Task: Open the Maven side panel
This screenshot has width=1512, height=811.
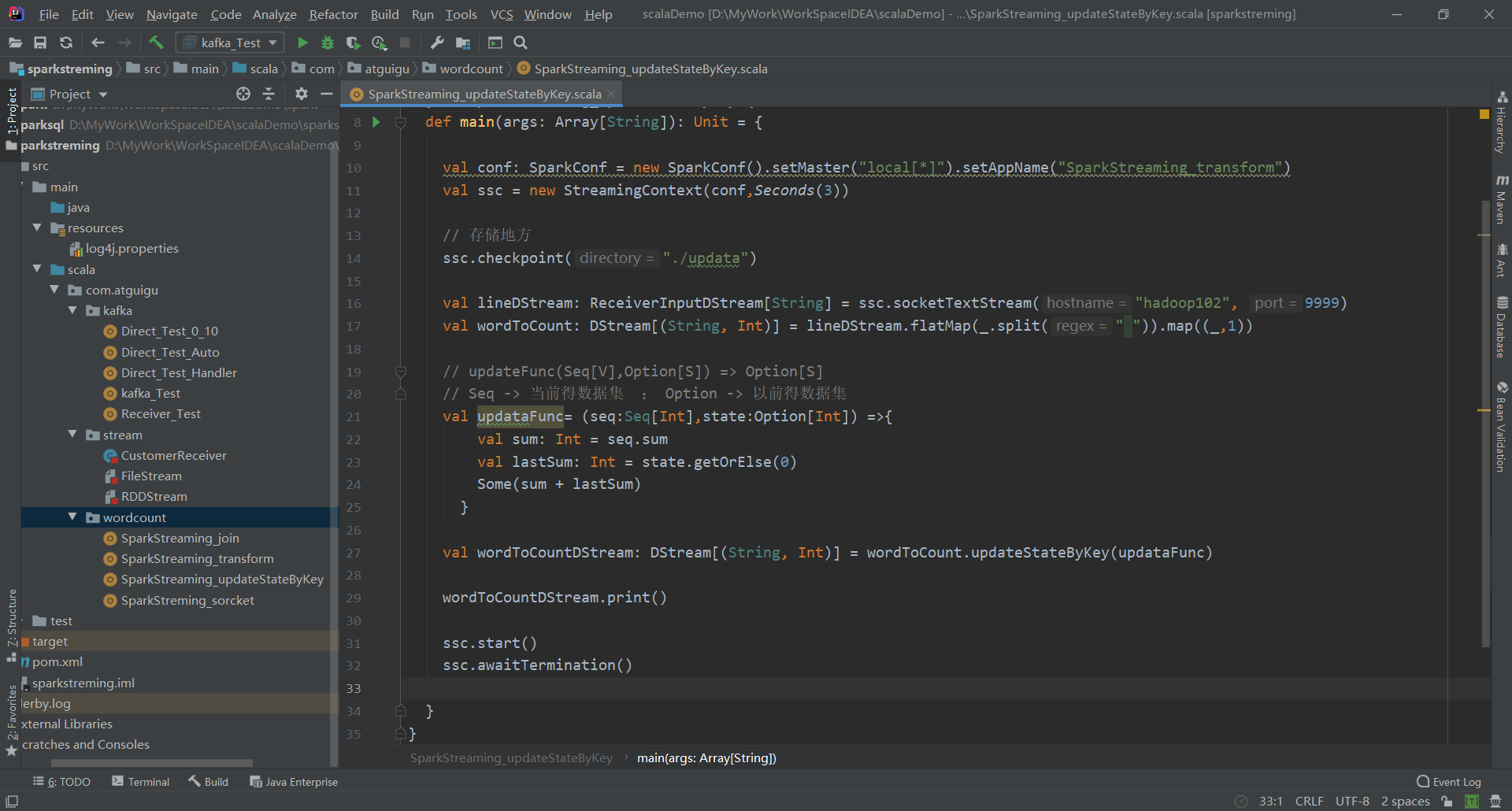Action: click(1502, 199)
